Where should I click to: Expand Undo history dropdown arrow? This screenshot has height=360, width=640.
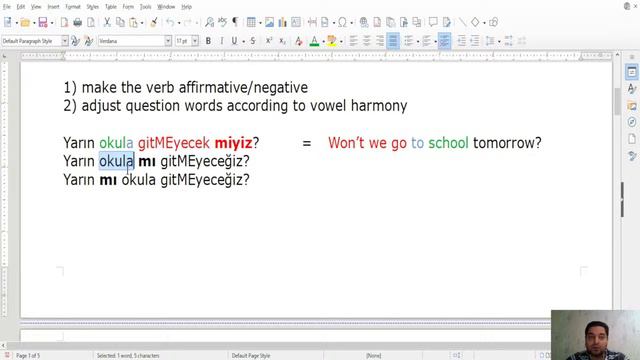179,23
